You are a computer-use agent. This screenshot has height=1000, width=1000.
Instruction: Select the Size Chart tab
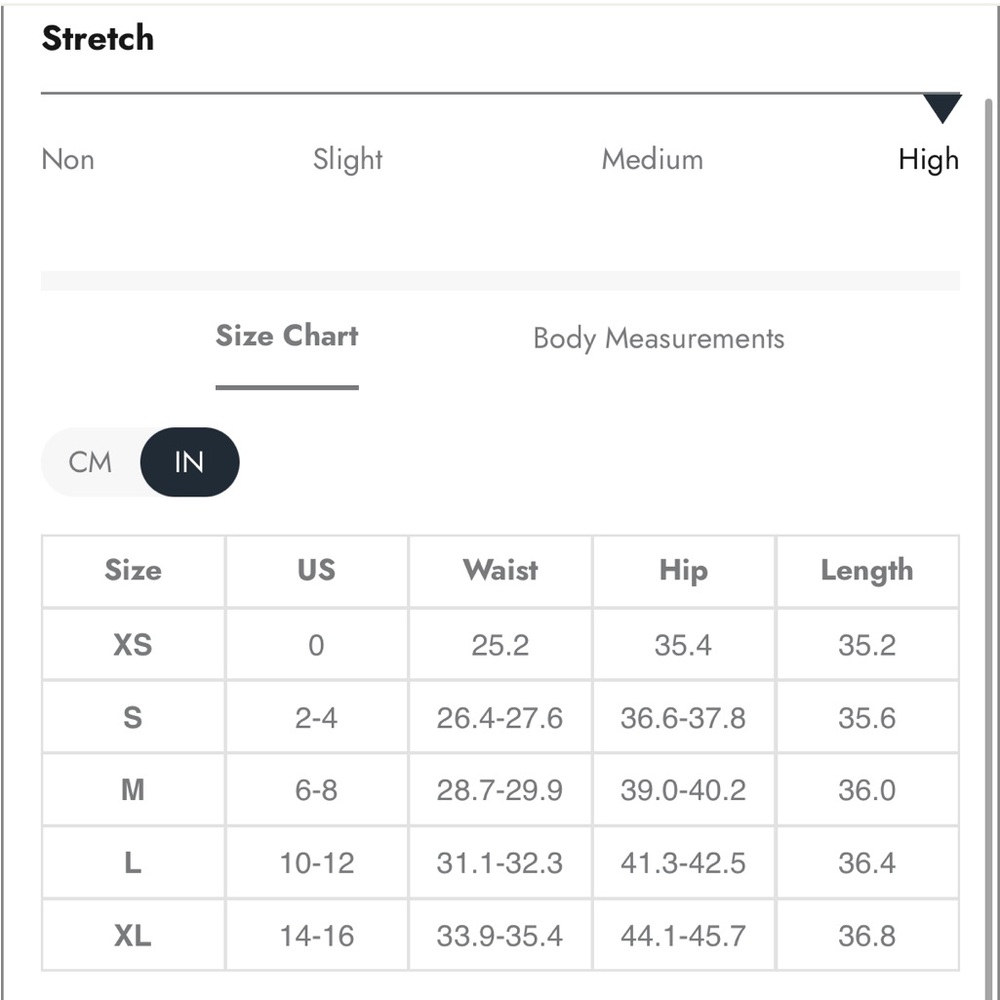287,336
